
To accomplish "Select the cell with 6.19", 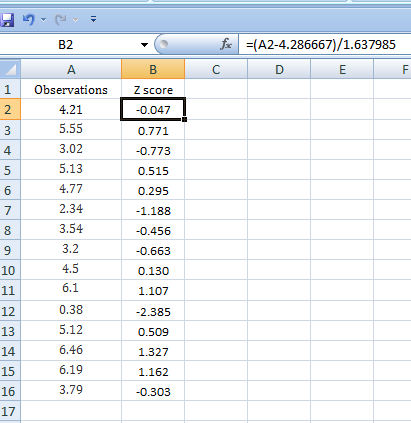I will [x=71, y=370].
